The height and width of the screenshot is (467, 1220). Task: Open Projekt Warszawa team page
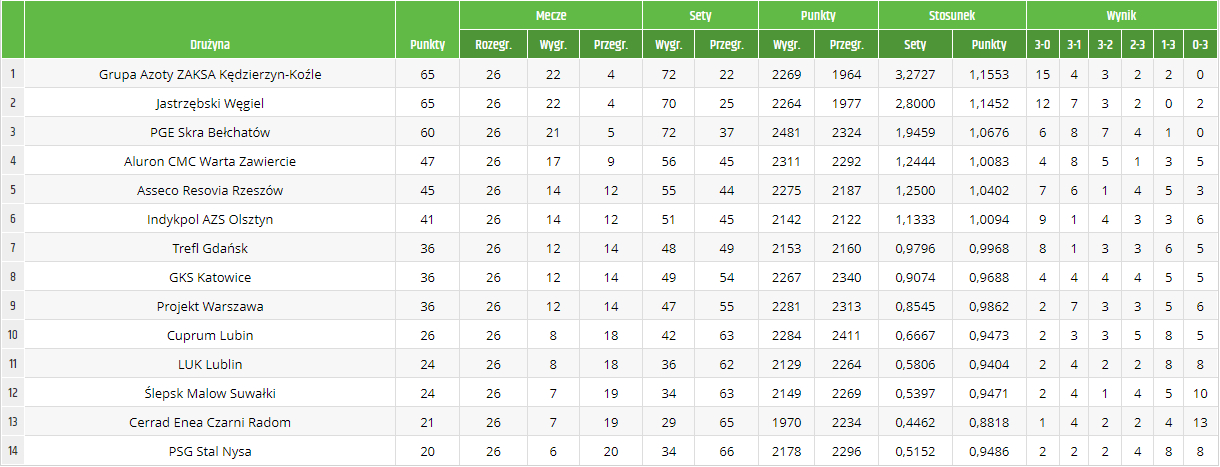pyautogui.click(x=210, y=306)
